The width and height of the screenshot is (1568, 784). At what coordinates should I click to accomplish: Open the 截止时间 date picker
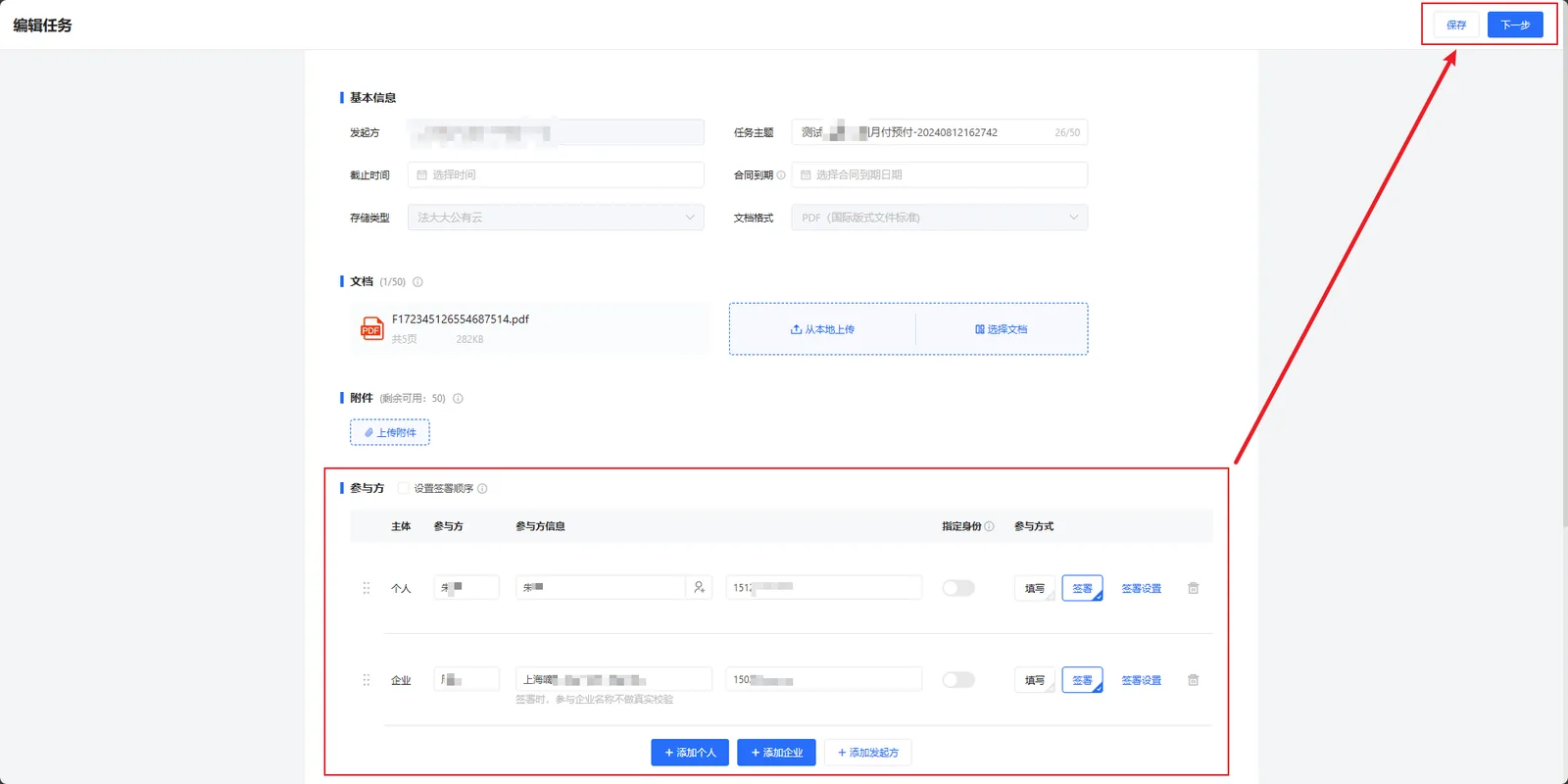click(556, 174)
